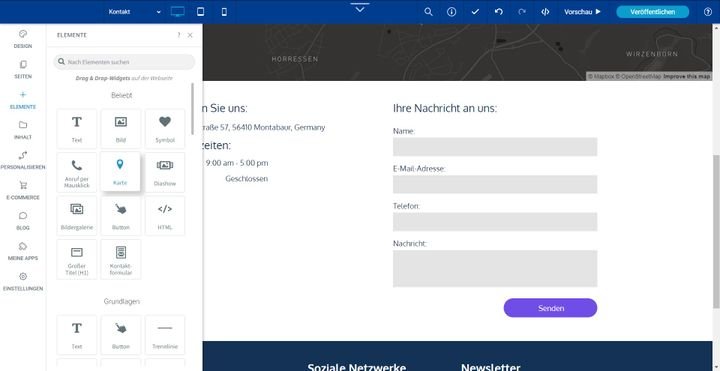Image resolution: width=720 pixels, height=371 pixels.
Task: Click the '9:00 am - 5:00 pm' text
Action: coord(237,163)
